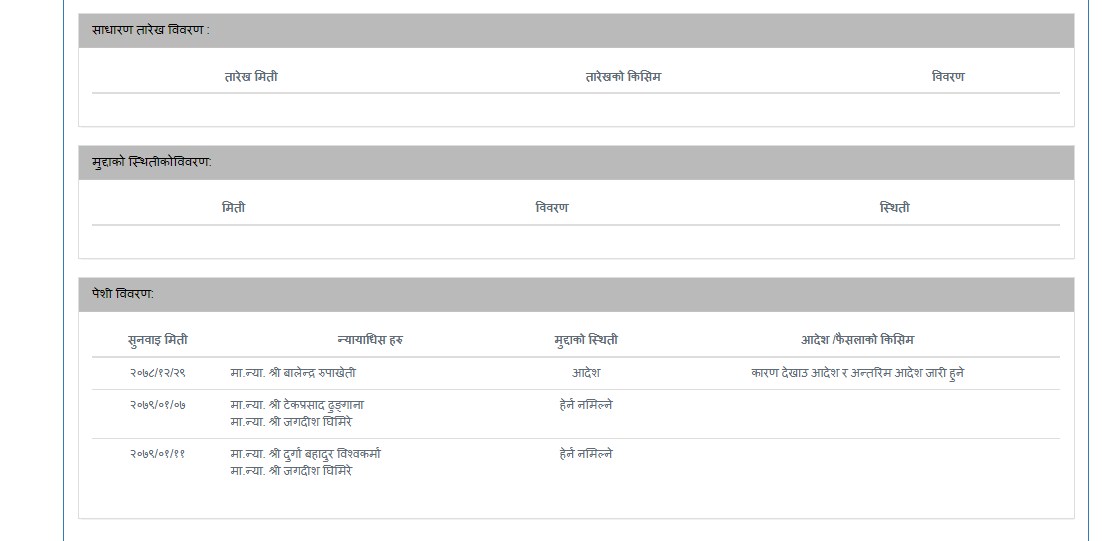Click the स्थिती column header
Screen dimensions: 1102x541
click(x=894, y=208)
